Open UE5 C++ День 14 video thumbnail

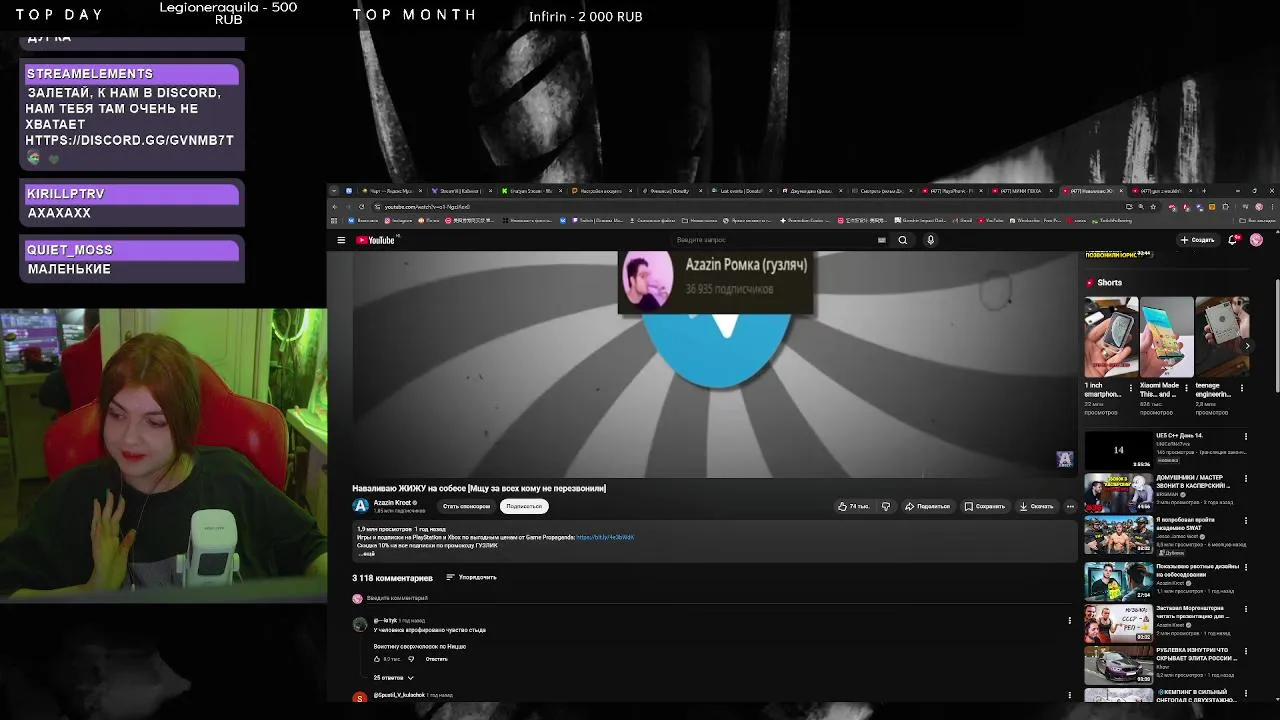pyautogui.click(x=1118, y=450)
